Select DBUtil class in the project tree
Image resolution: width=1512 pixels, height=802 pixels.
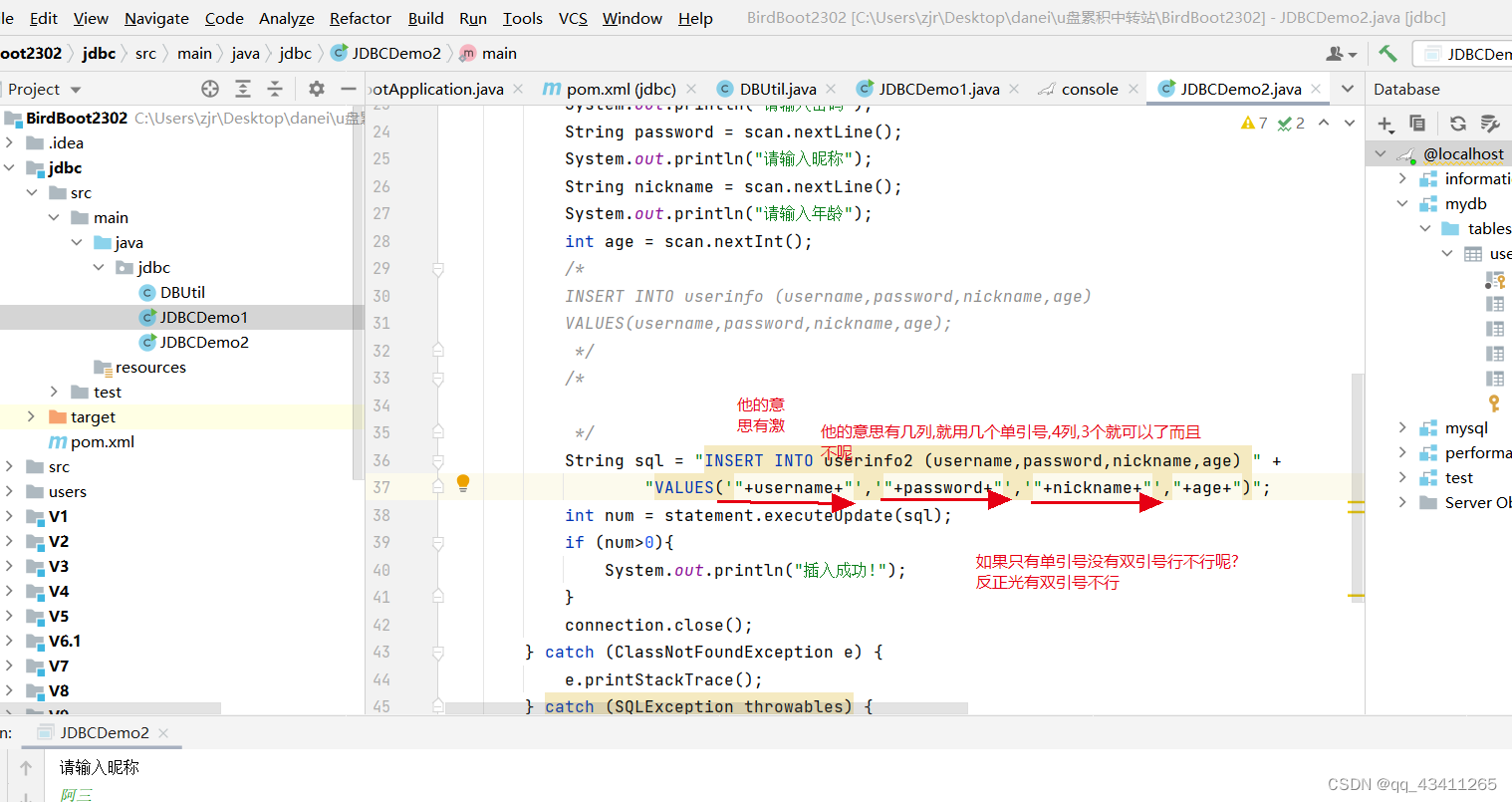click(x=182, y=292)
